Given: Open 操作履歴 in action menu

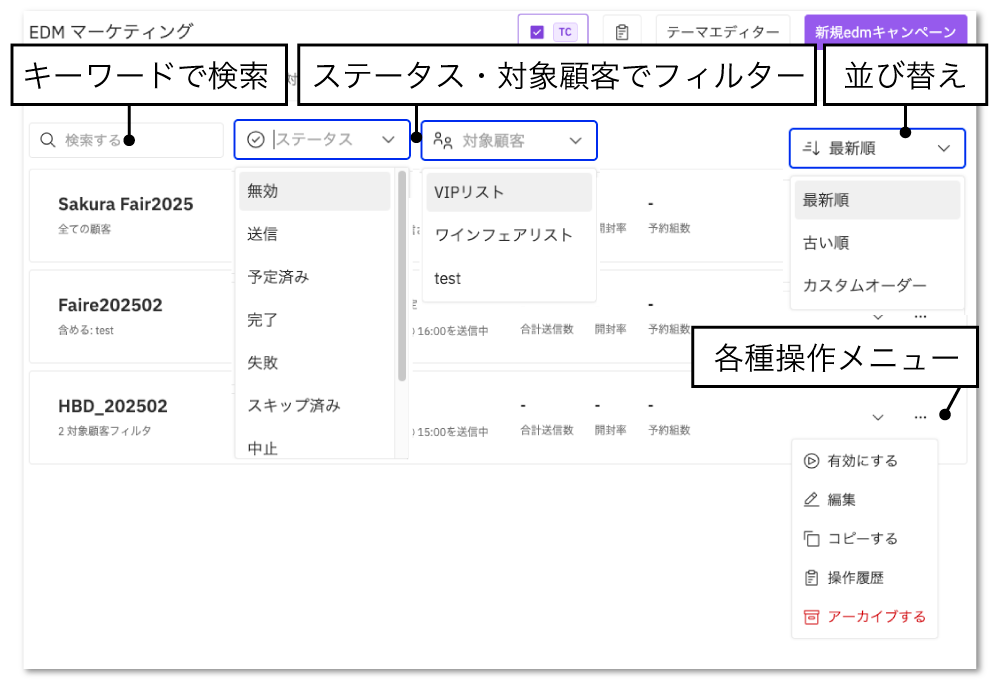Looking at the screenshot, I should tap(864, 577).
